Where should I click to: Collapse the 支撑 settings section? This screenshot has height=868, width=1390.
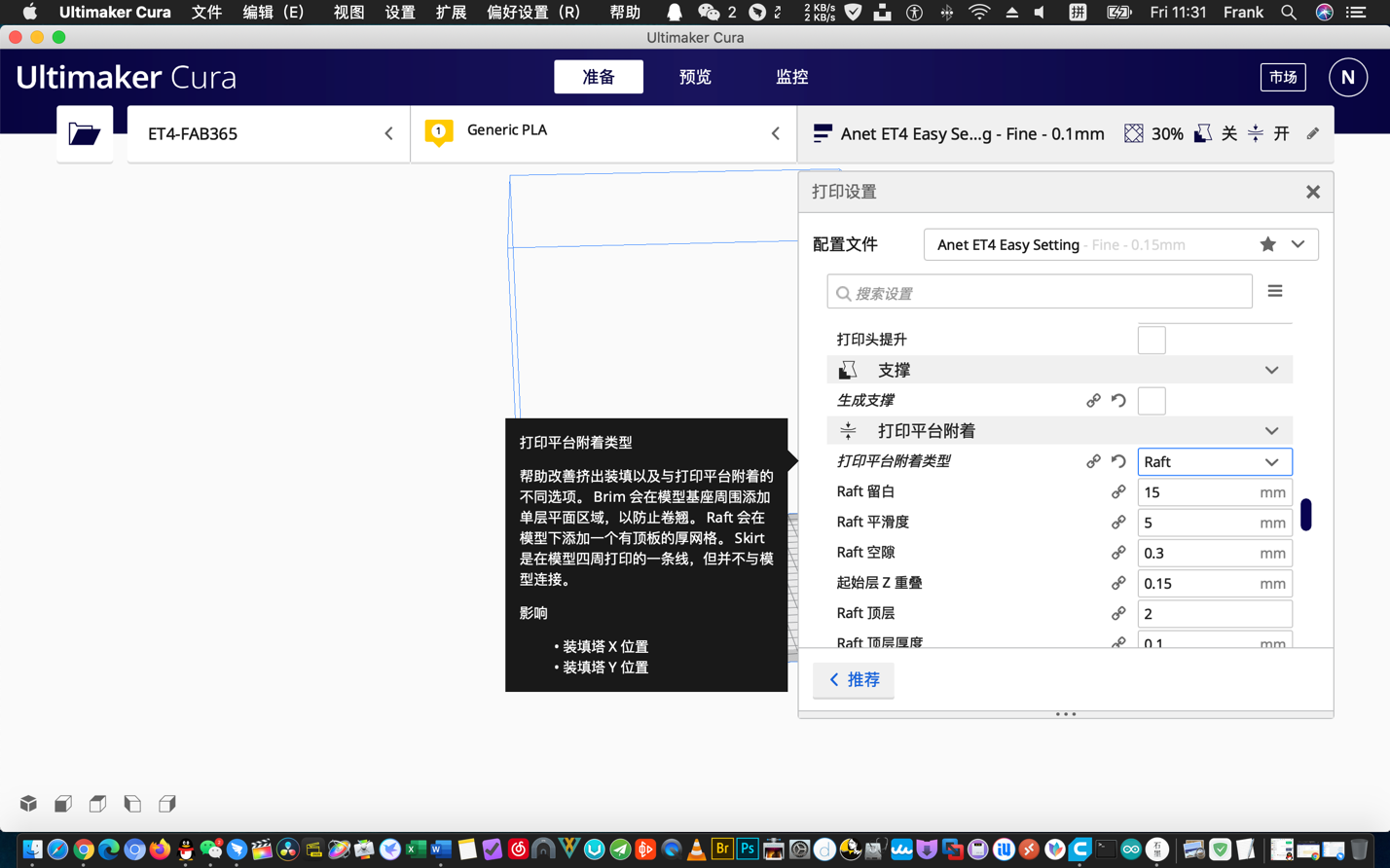click(x=1271, y=370)
